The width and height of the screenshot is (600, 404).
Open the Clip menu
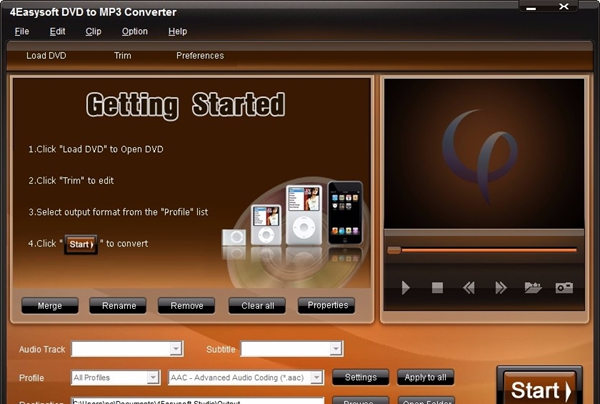pyautogui.click(x=93, y=31)
